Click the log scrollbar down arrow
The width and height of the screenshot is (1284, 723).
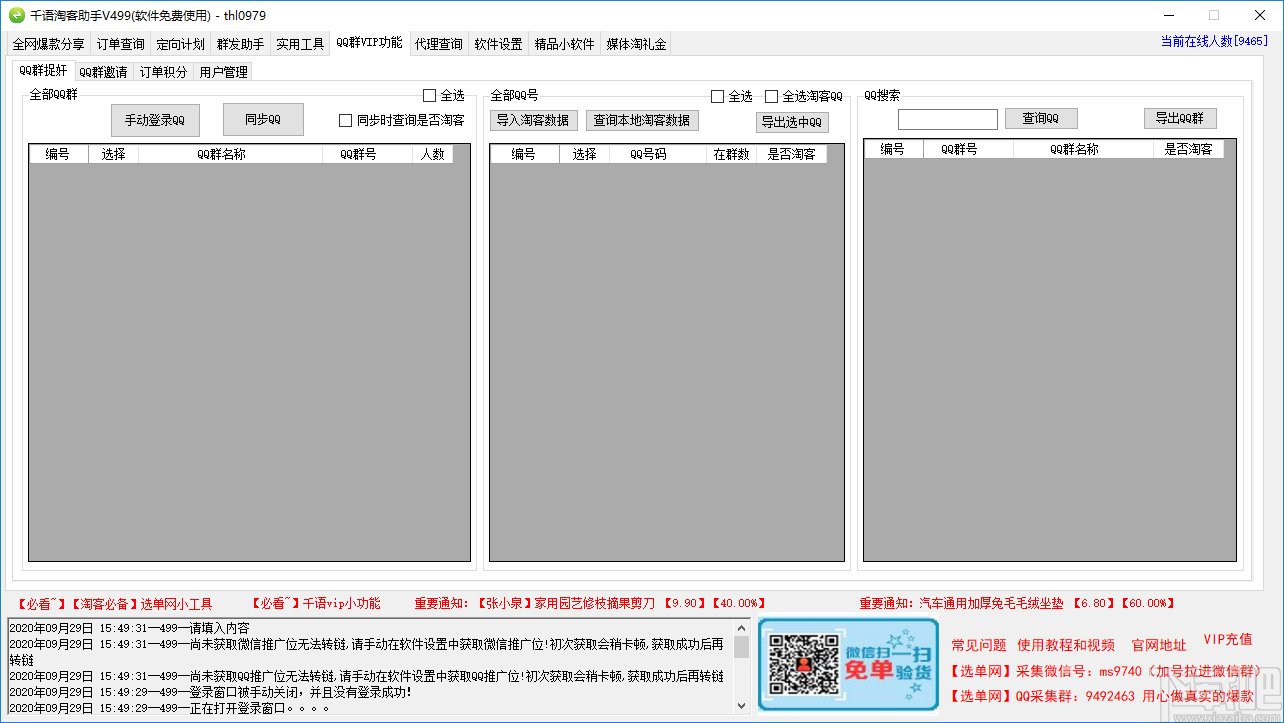click(x=741, y=706)
